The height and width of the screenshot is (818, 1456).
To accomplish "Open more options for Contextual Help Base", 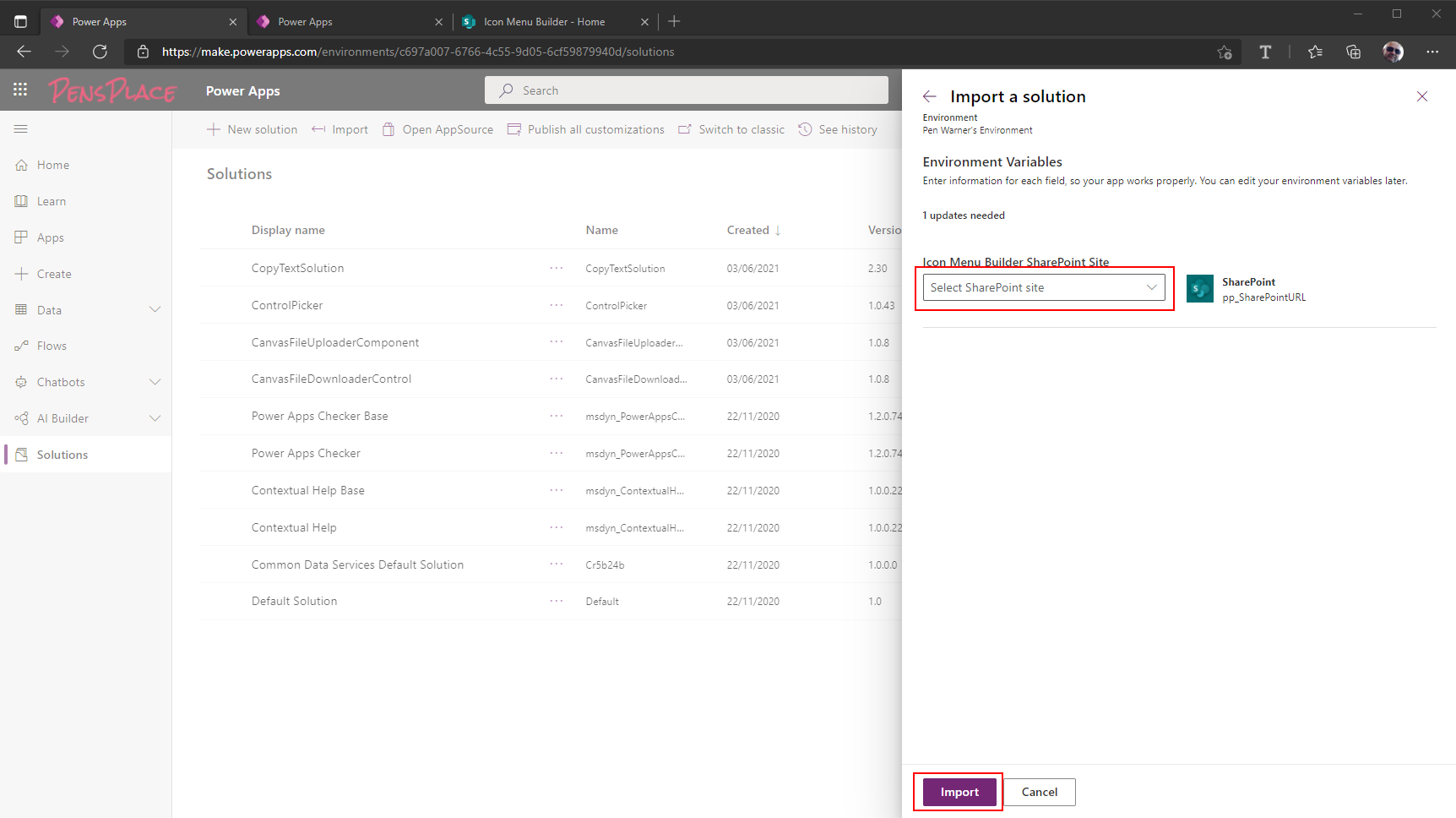I will click(557, 490).
